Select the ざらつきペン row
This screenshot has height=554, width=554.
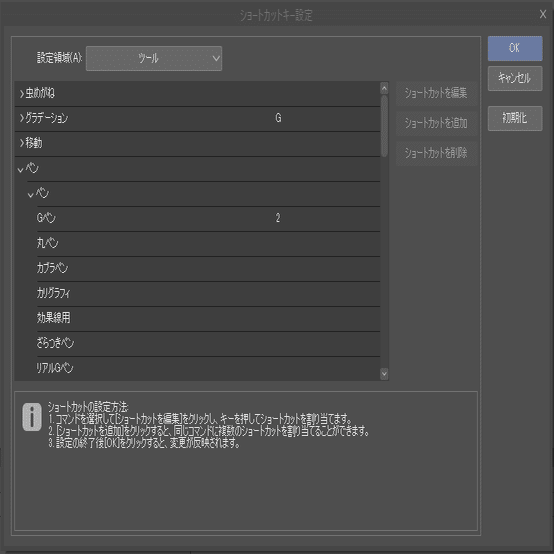pyautogui.click(x=208, y=344)
